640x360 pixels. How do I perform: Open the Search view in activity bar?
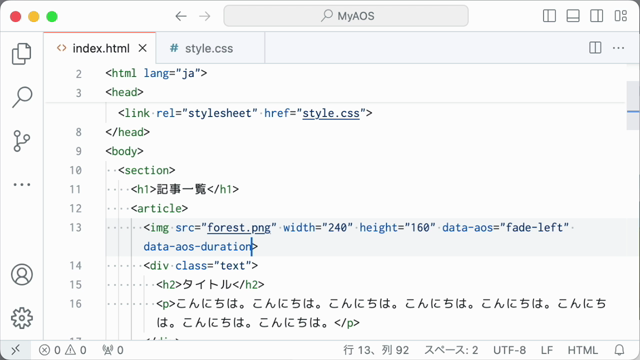click(x=22, y=97)
